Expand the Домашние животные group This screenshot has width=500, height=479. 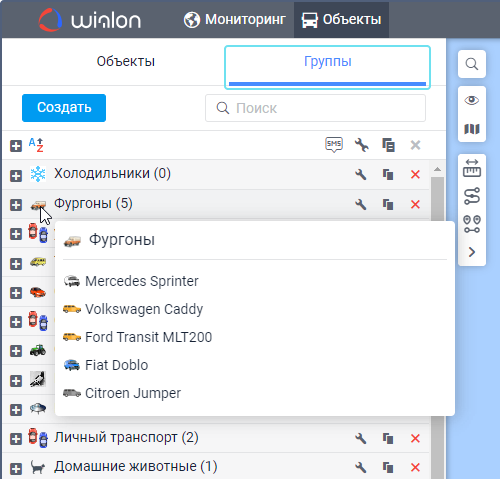[16, 468]
